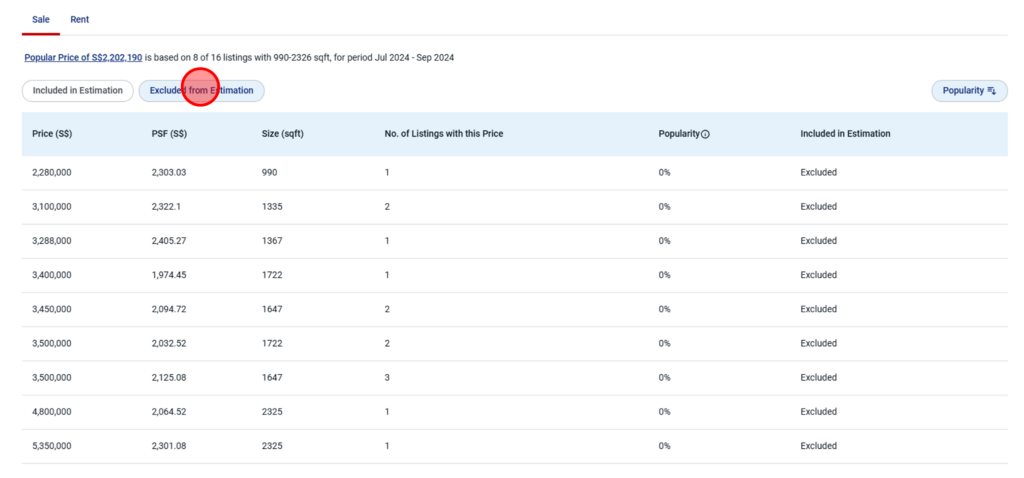Select the Sale tab

click(x=41, y=19)
